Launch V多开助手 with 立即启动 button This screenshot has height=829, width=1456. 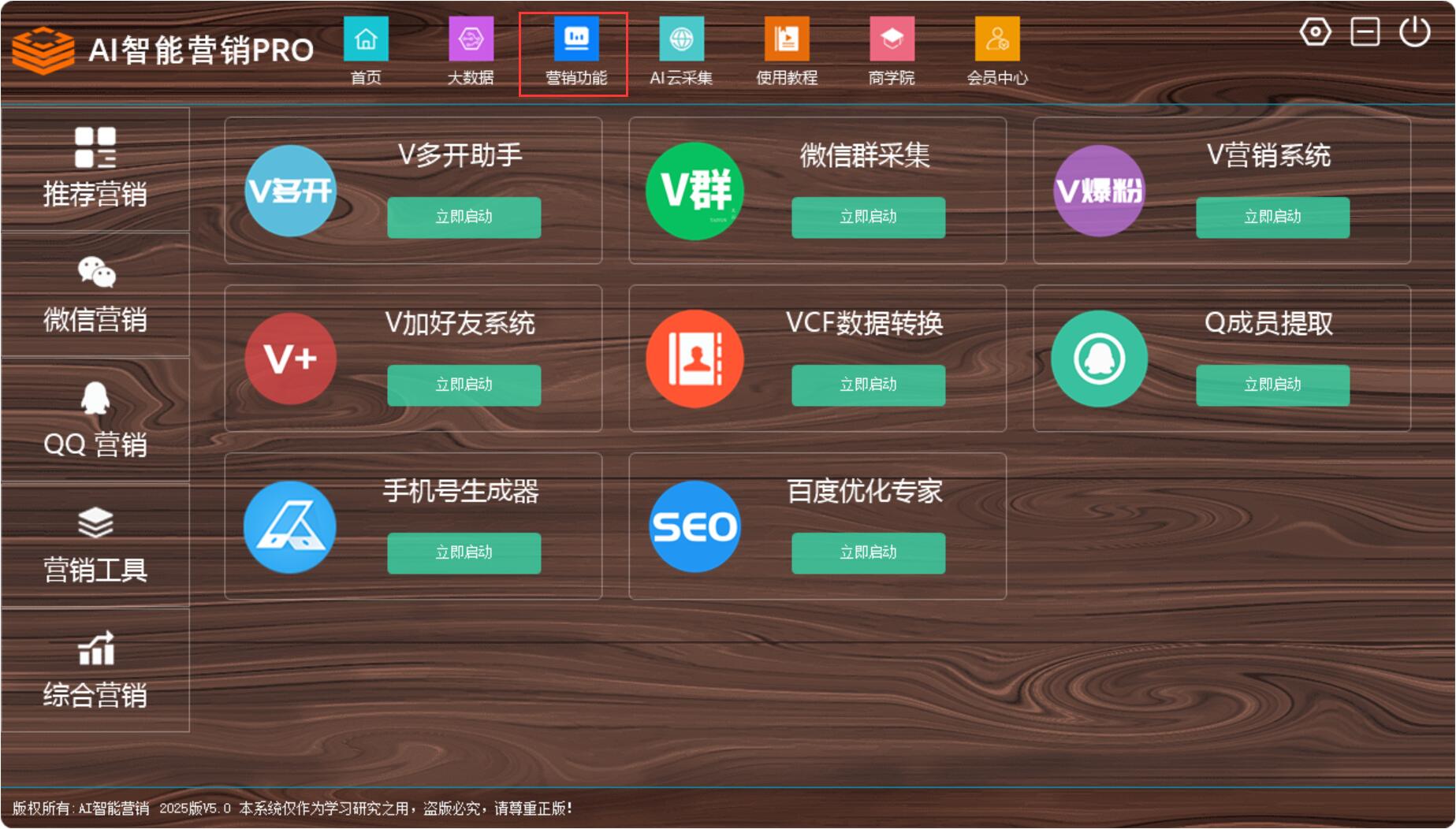coord(464,217)
